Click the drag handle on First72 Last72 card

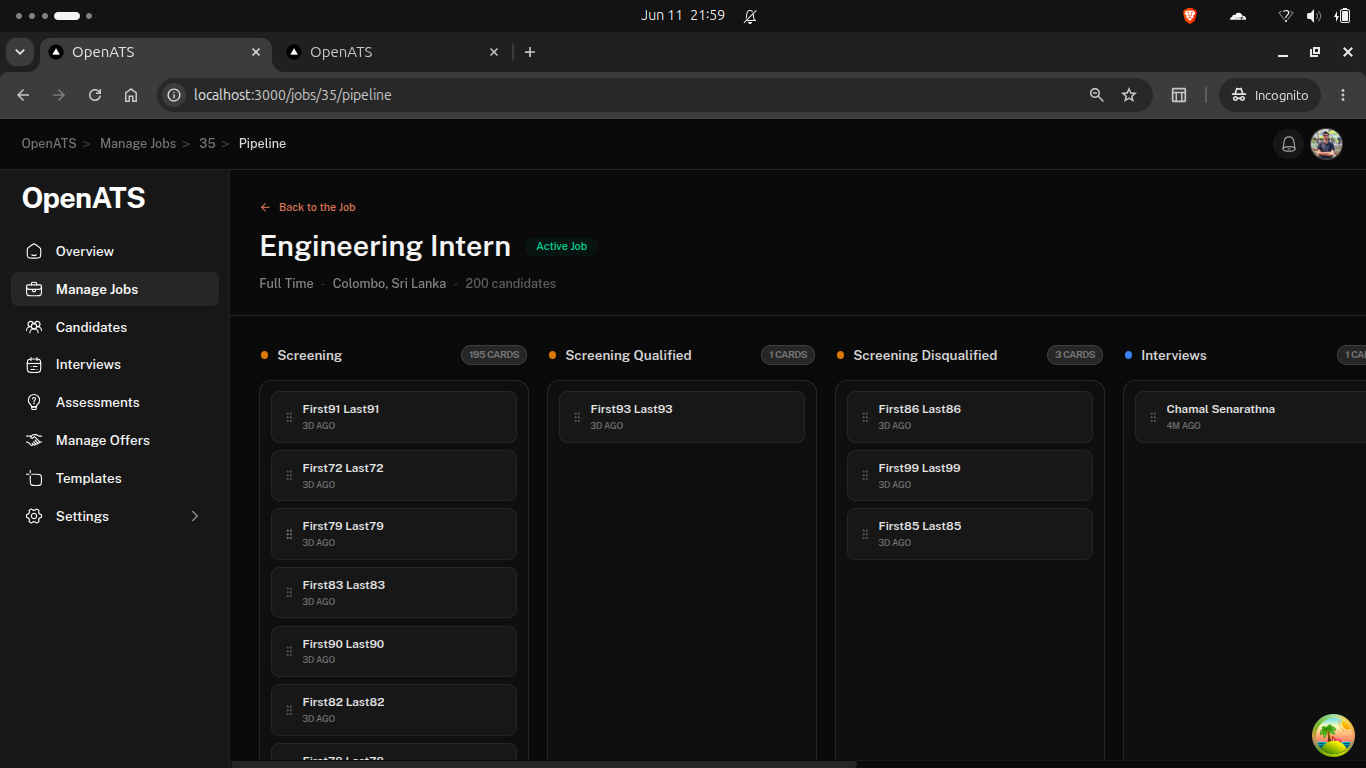290,476
